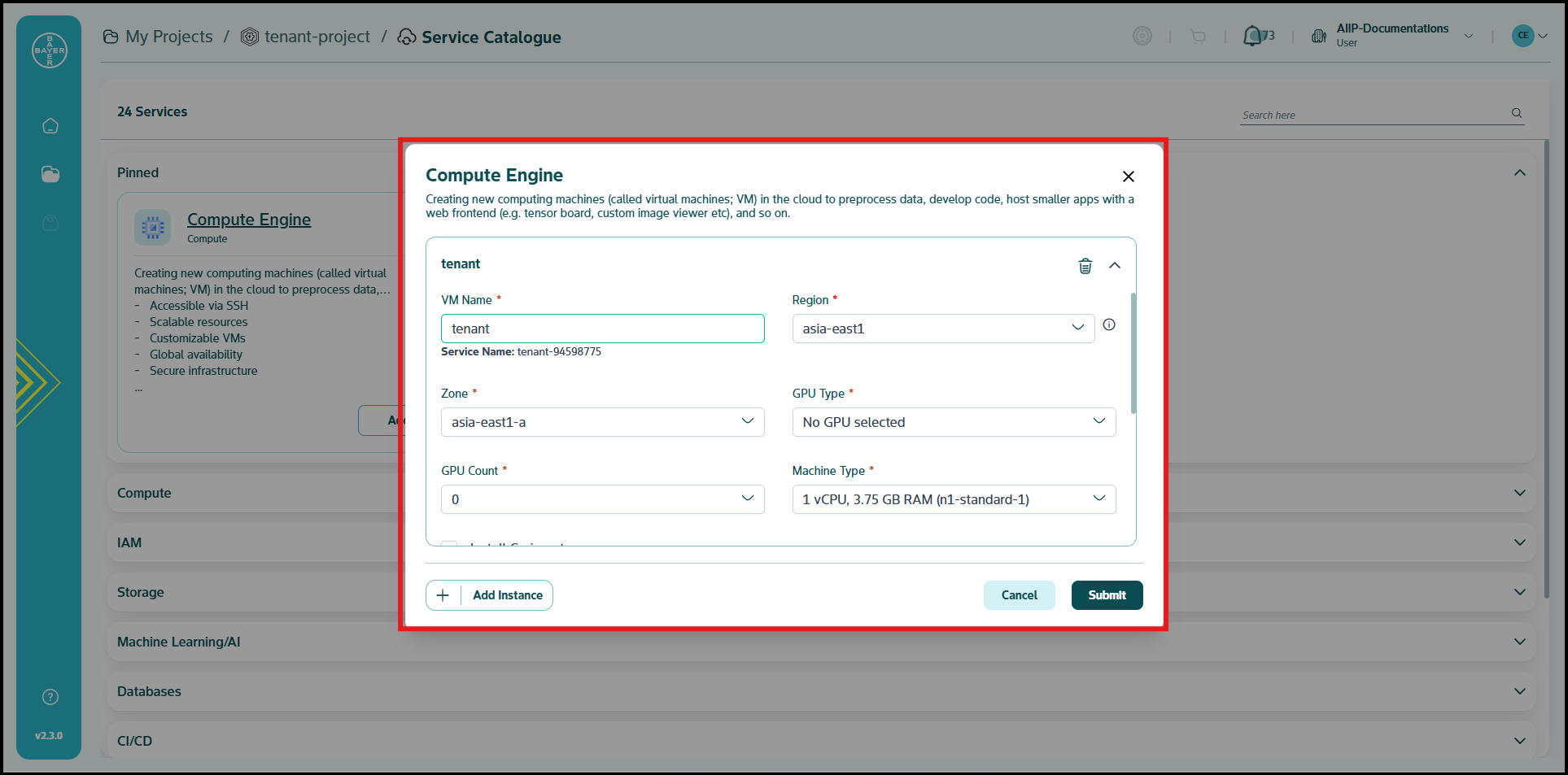The image size is (1568, 775).
Task: Open the Zone dropdown asia-east1-a
Action: 602,422
